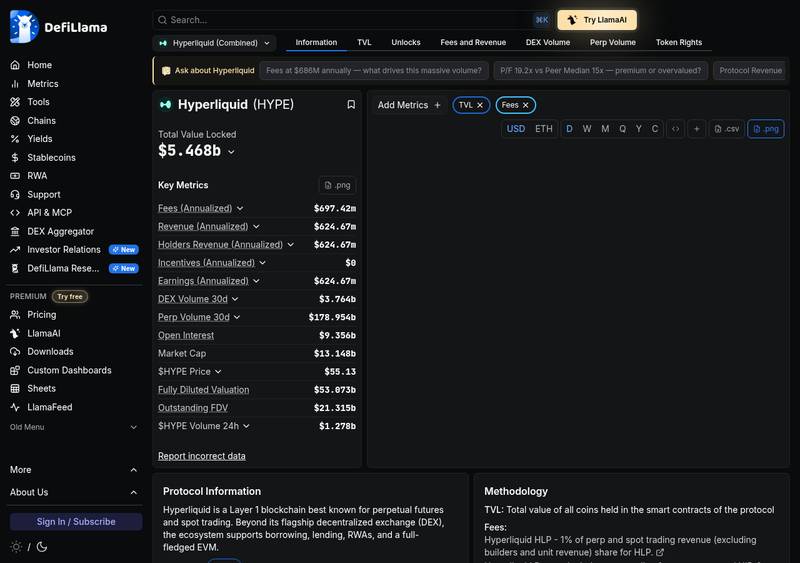This screenshot has width=800, height=563.
Task: Expand Fees (Annualized) details
Action: coord(240,208)
